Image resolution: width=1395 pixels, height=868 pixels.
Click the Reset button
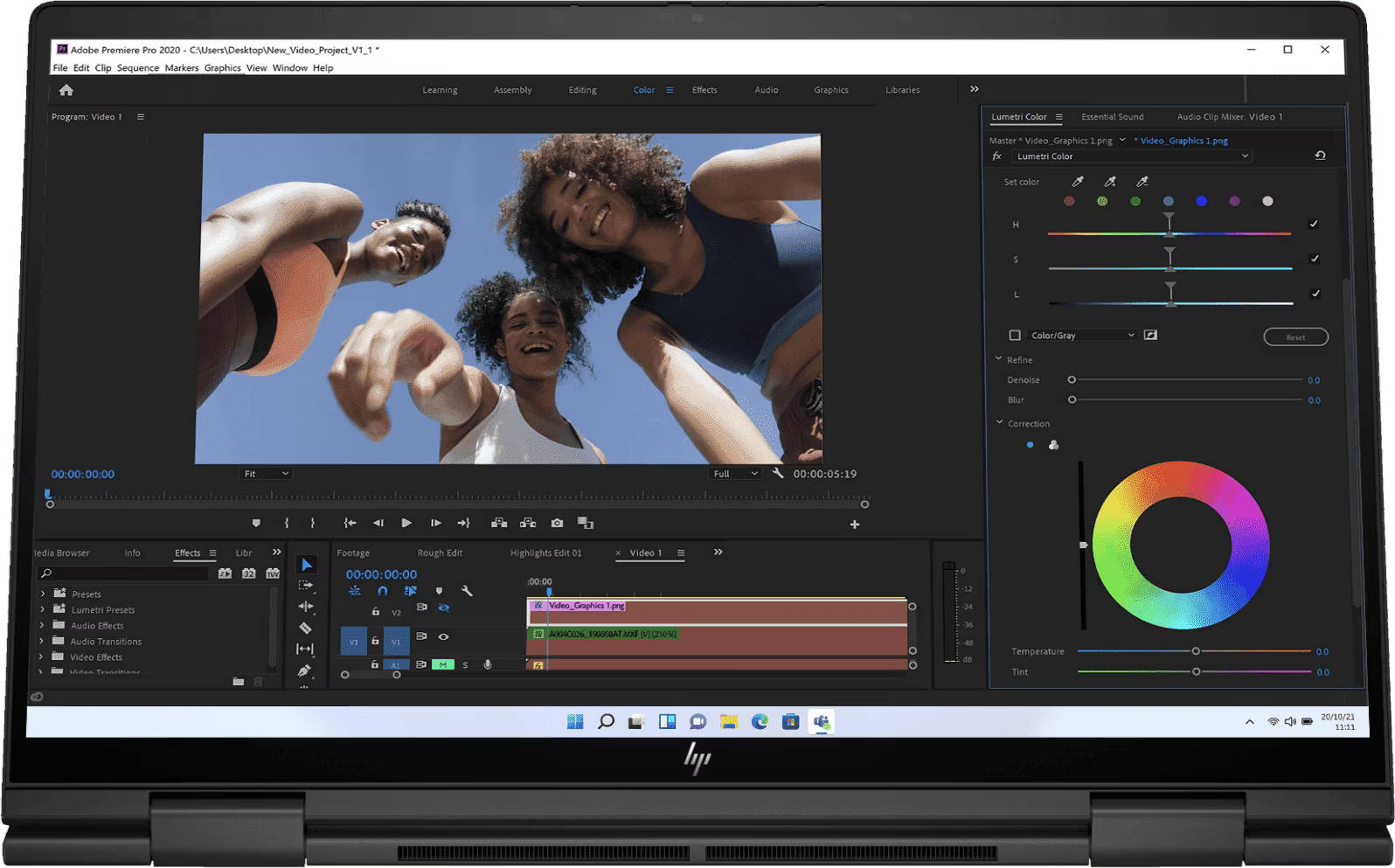[1295, 337]
